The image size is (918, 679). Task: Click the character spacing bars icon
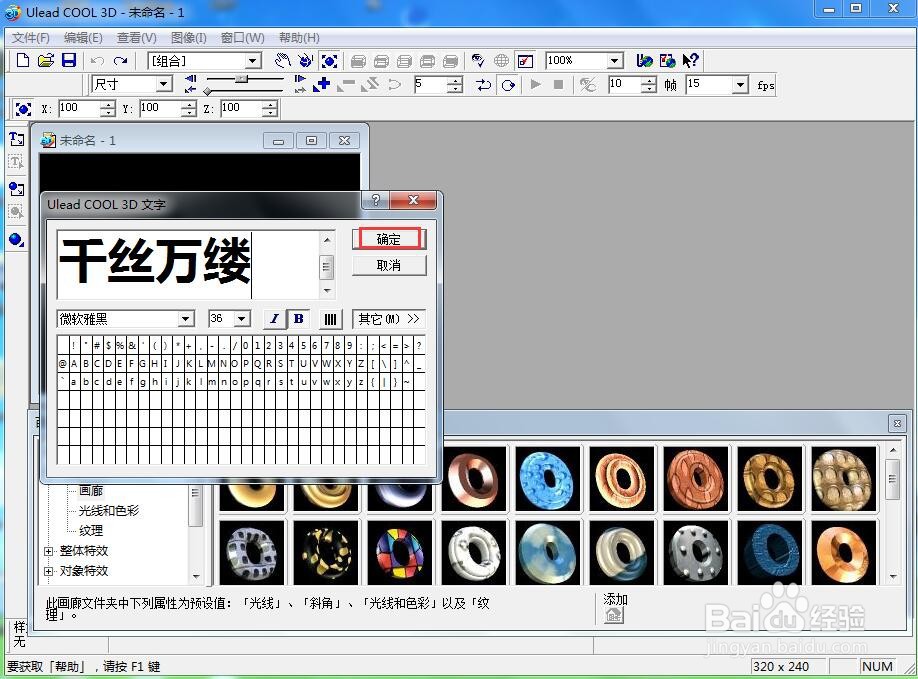coord(330,319)
